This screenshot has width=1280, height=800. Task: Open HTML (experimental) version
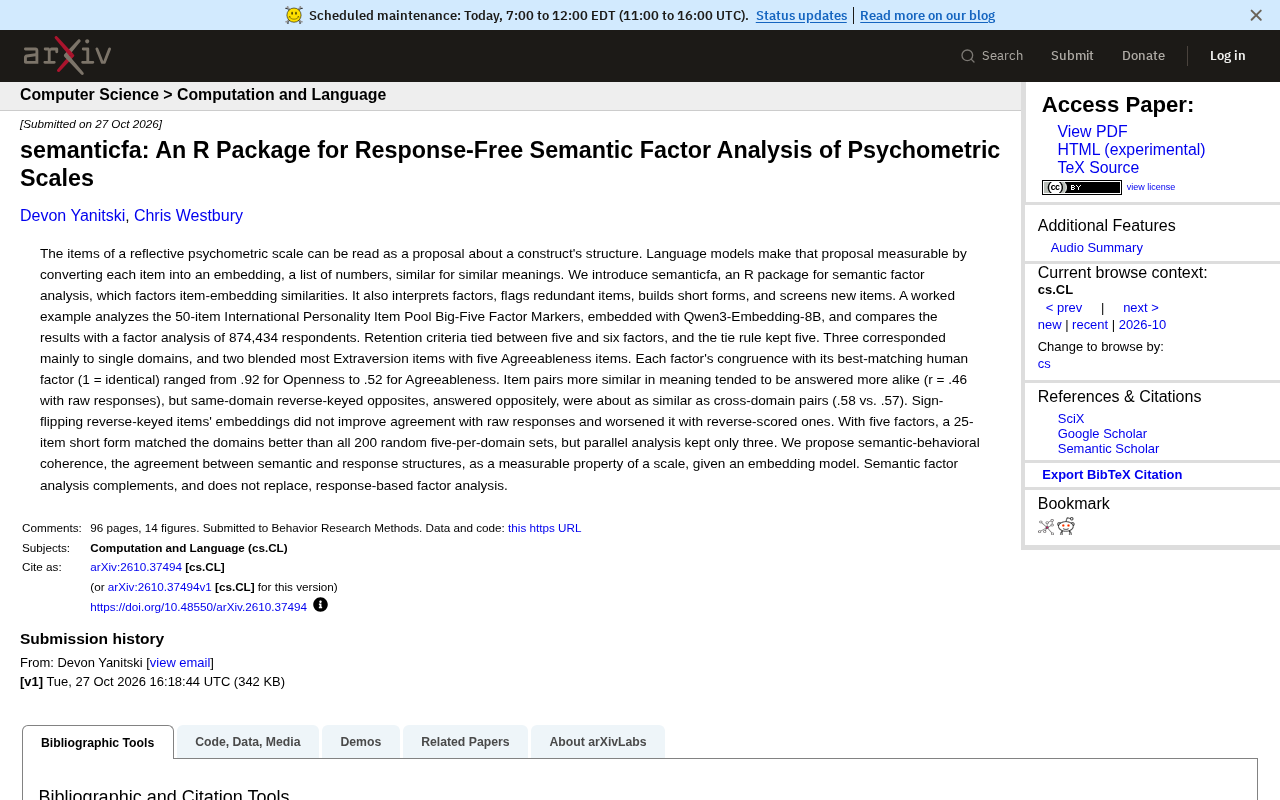coord(1131,150)
